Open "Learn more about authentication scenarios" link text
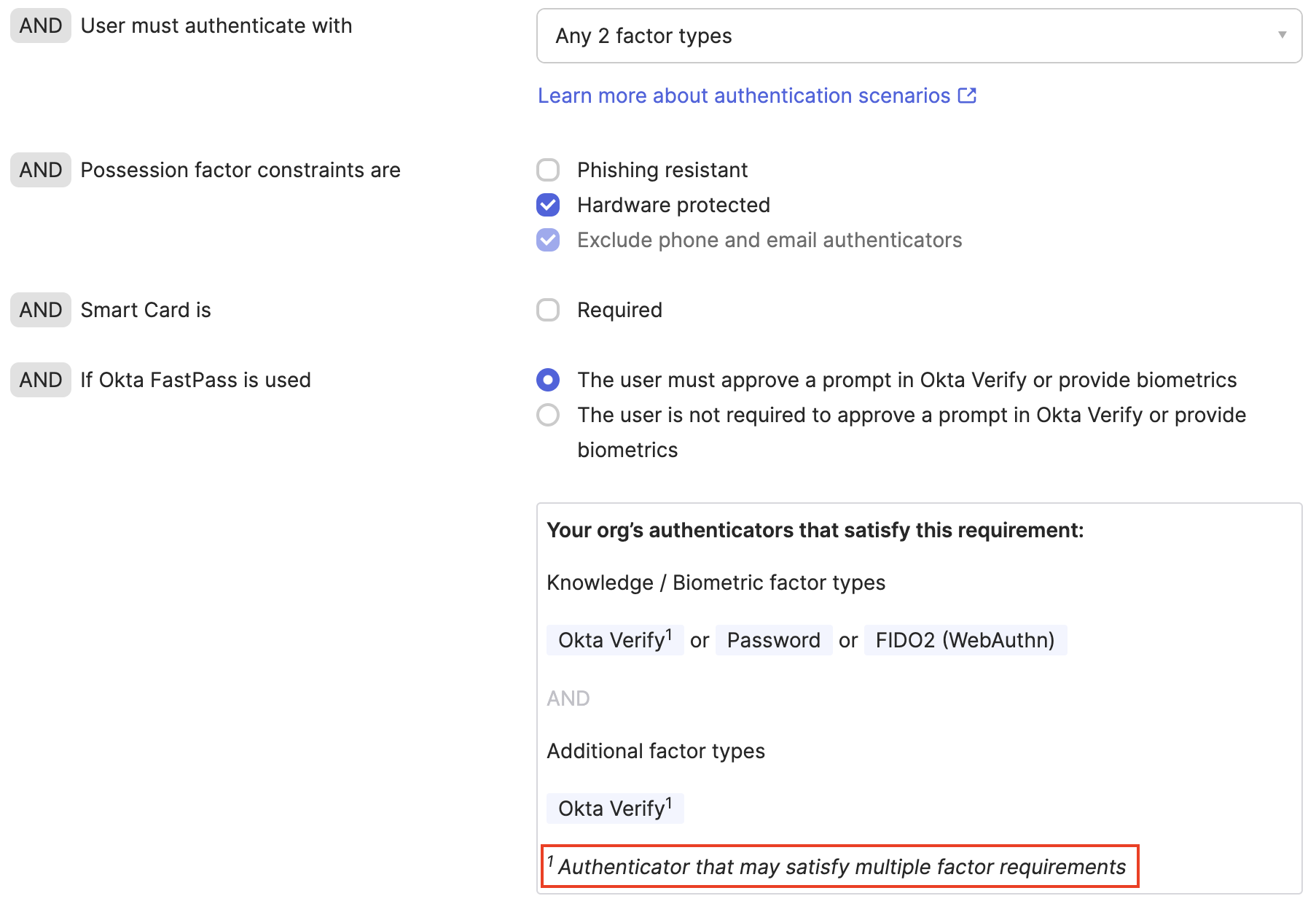1316x904 pixels. click(x=743, y=96)
